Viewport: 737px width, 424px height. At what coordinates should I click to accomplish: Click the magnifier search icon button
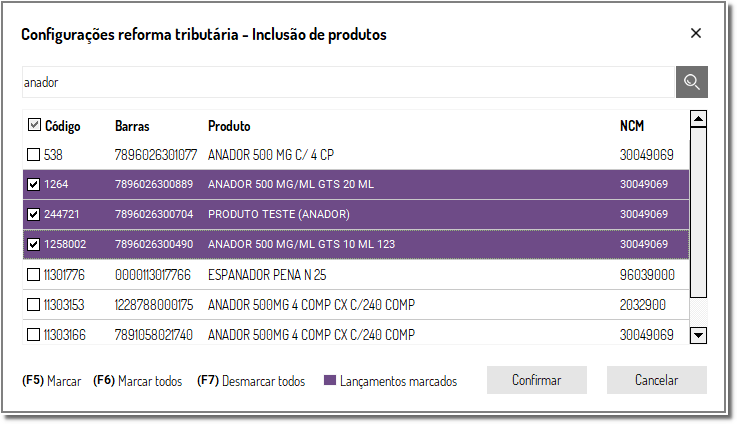(x=691, y=82)
